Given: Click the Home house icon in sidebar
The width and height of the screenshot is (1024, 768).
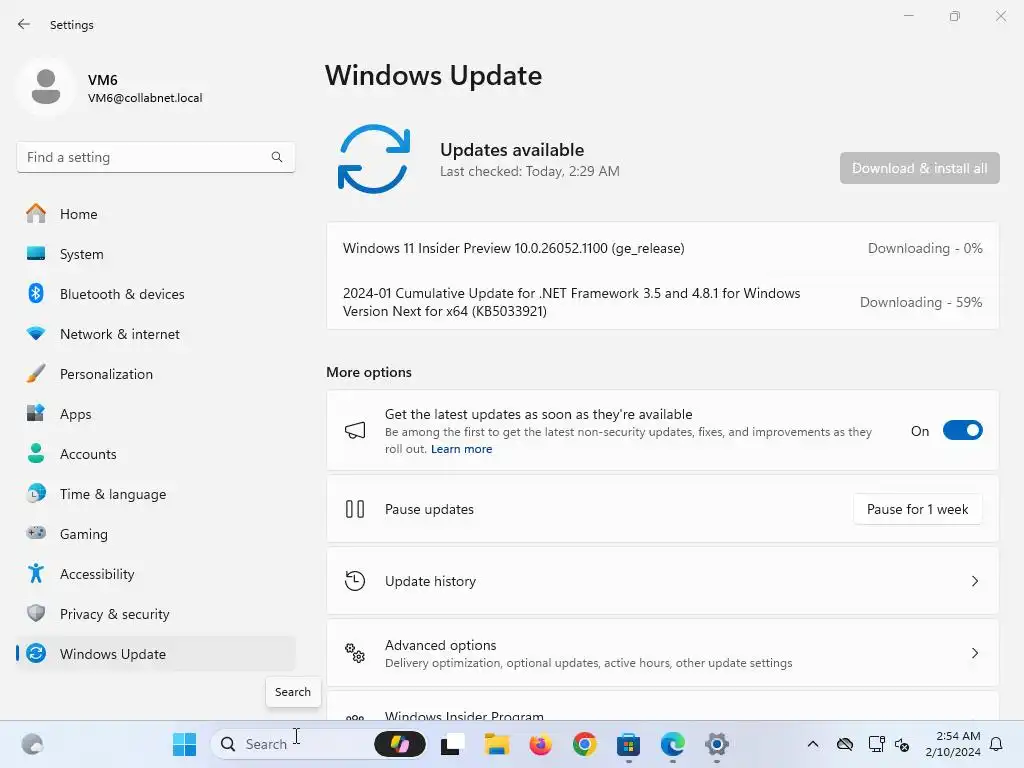Looking at the screenshot, I should tap(36, 214).
